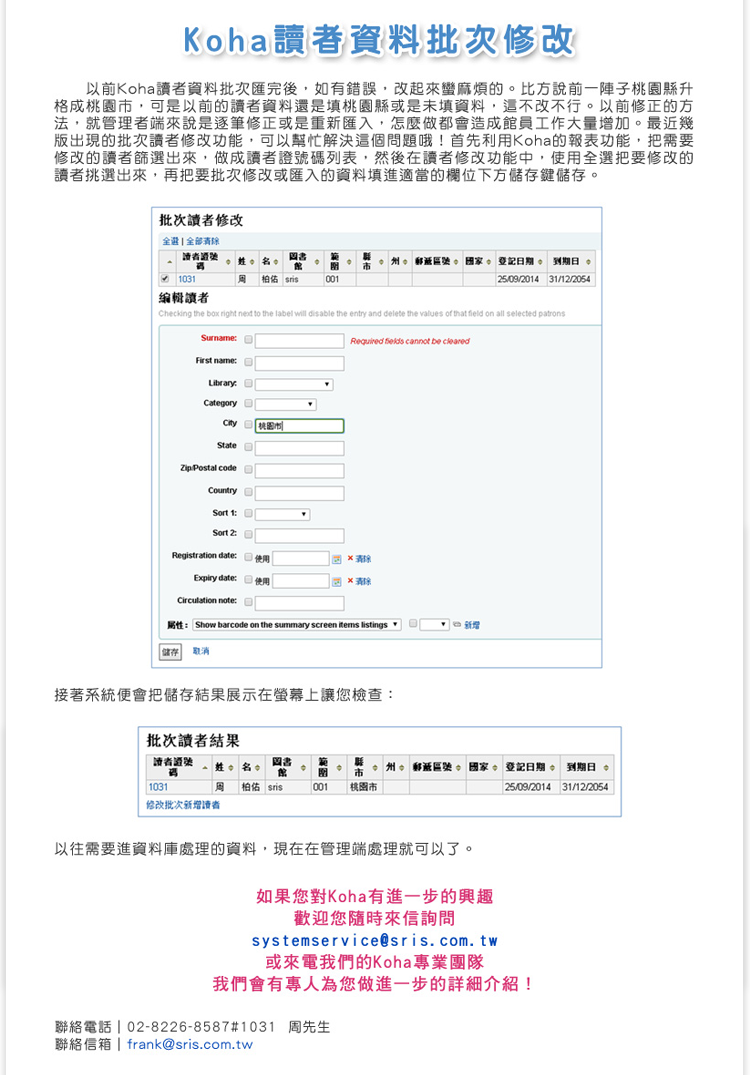750x1075 pixels.
Task: Click the 桃園市 cell in the results table
Action: (x=365, y=787)
